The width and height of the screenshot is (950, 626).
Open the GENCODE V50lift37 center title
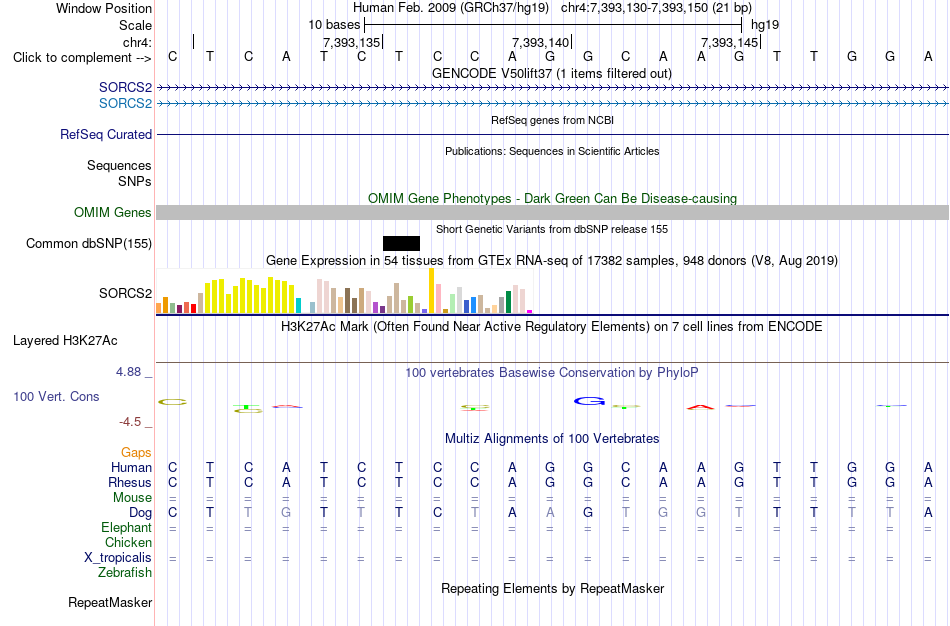[552, 73]
